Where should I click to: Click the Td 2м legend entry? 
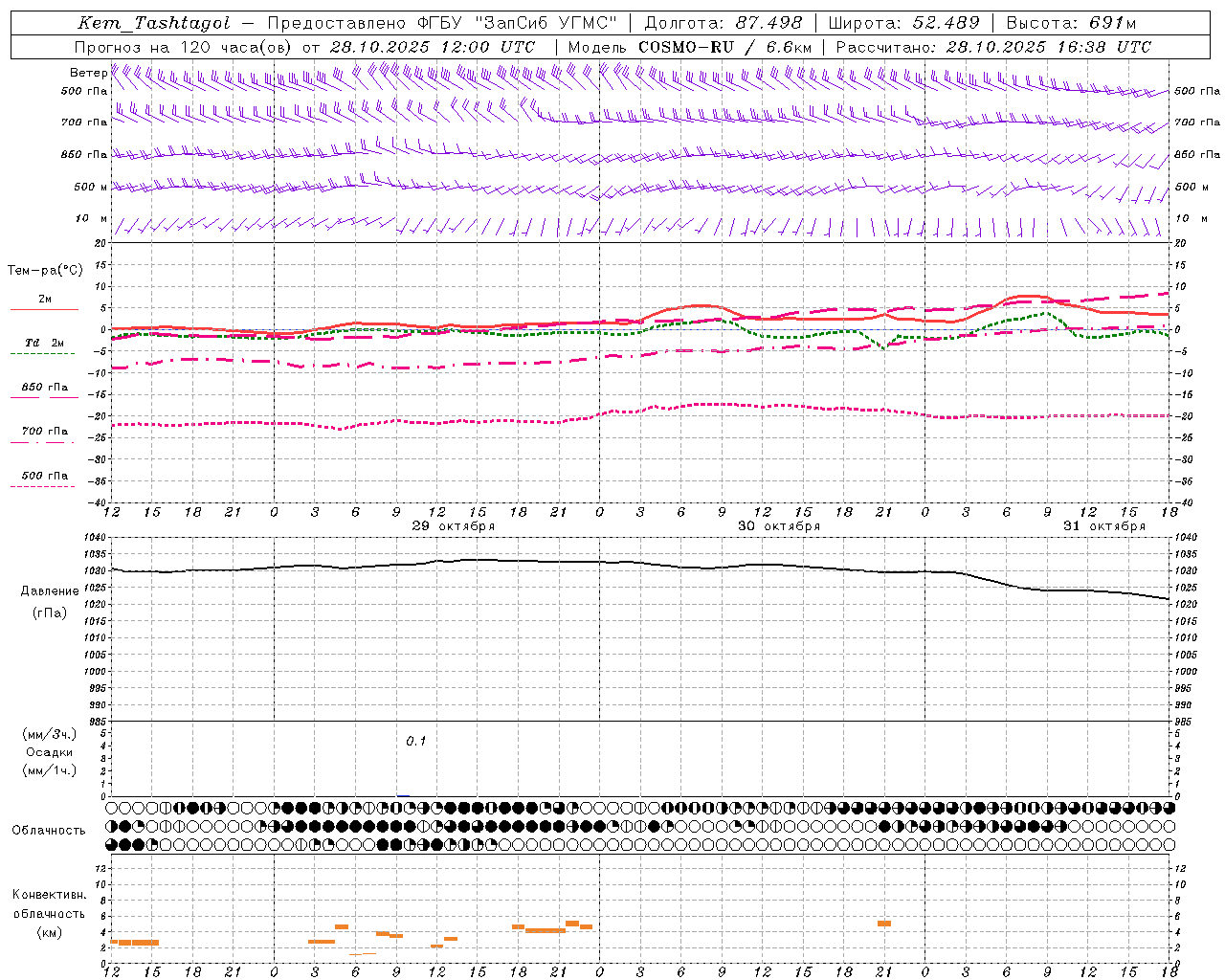click(44, 343)
